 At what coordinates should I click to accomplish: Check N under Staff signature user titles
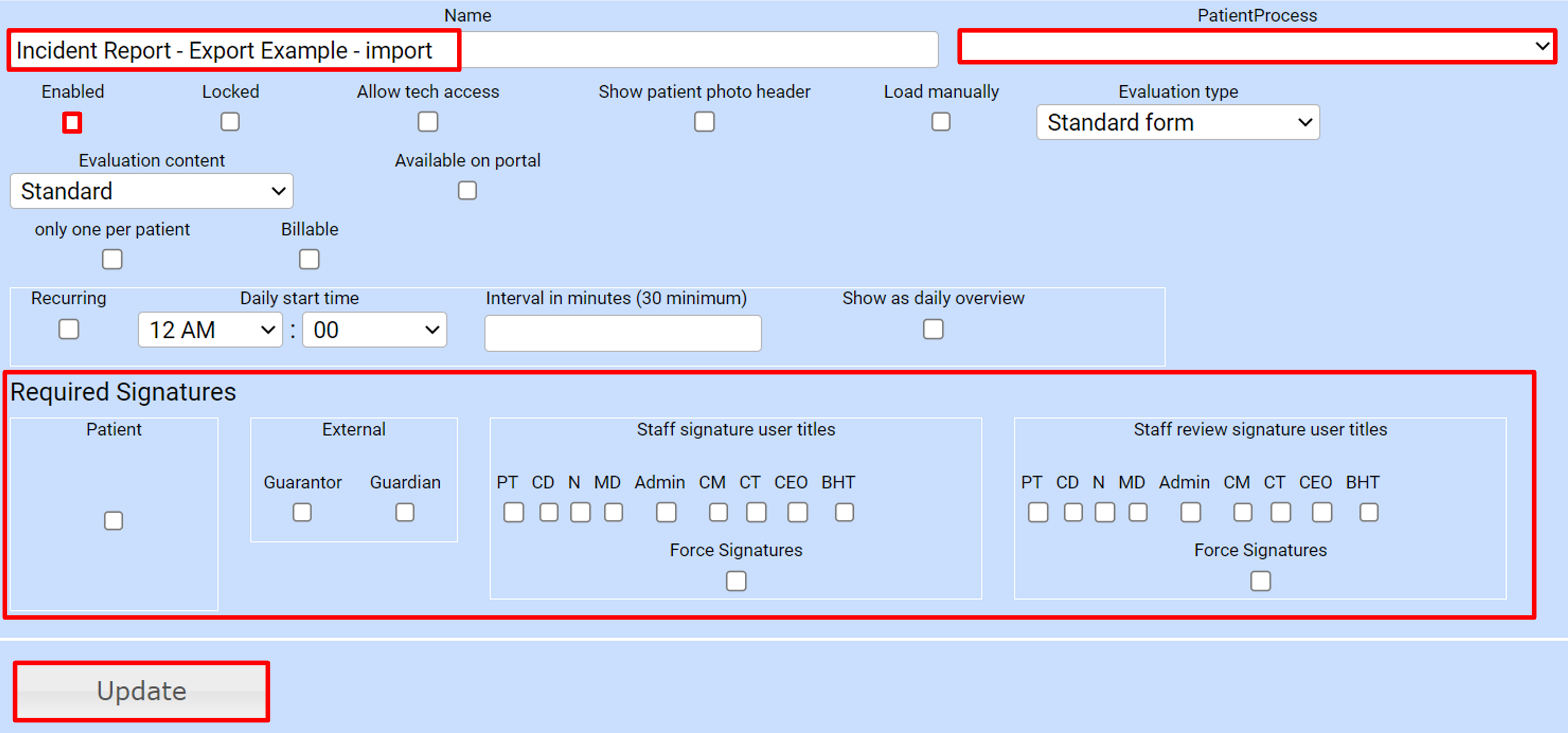[x=581, y=512]
